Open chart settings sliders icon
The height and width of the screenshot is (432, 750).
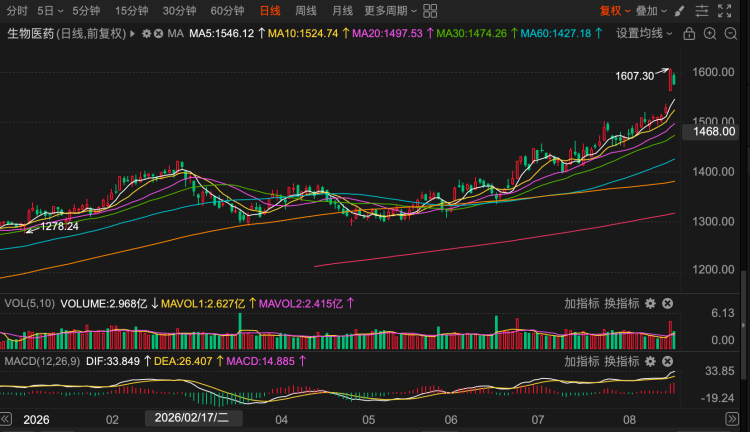tap(702, 11)
